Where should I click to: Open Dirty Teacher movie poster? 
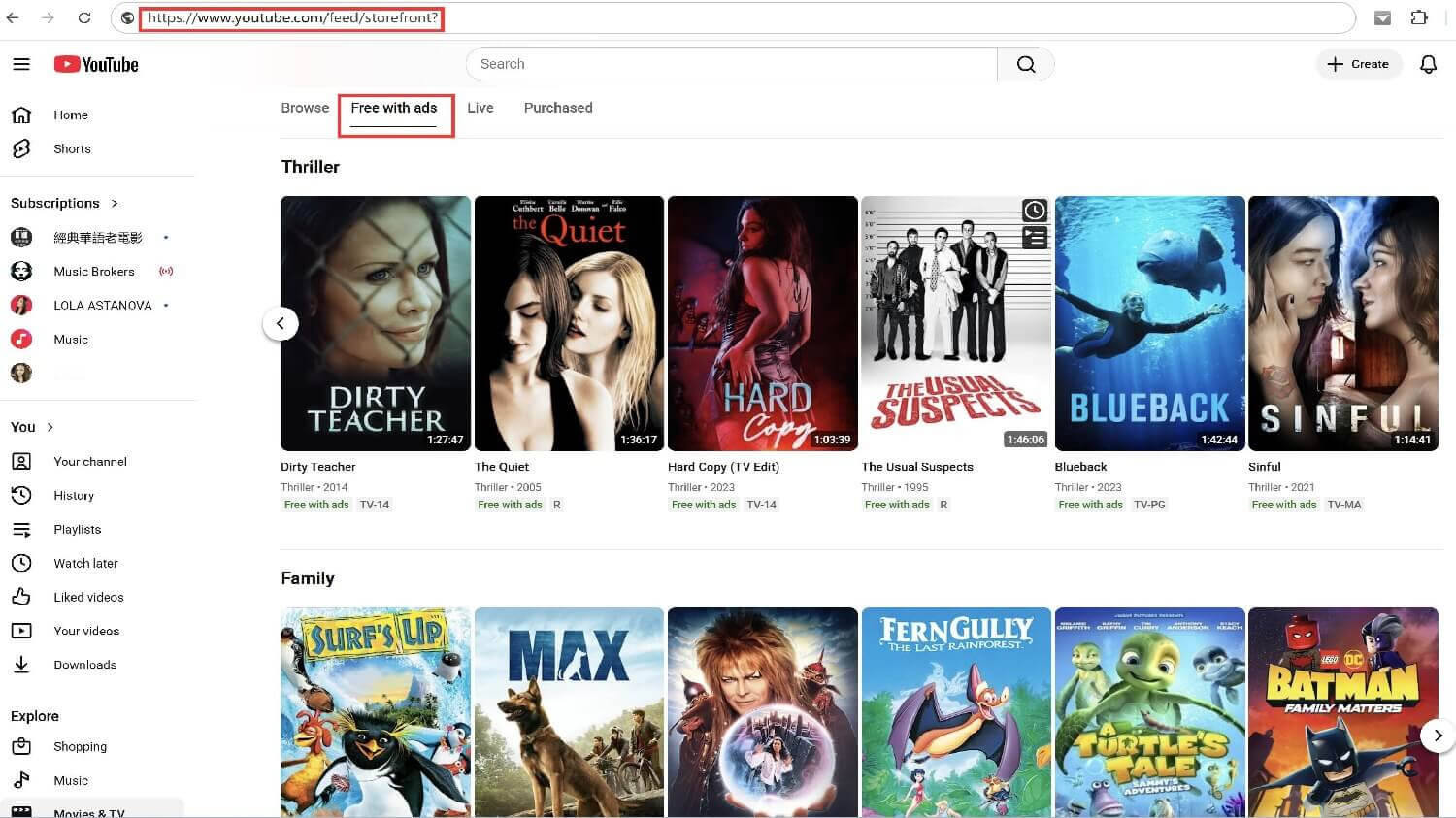click(376, 323)
